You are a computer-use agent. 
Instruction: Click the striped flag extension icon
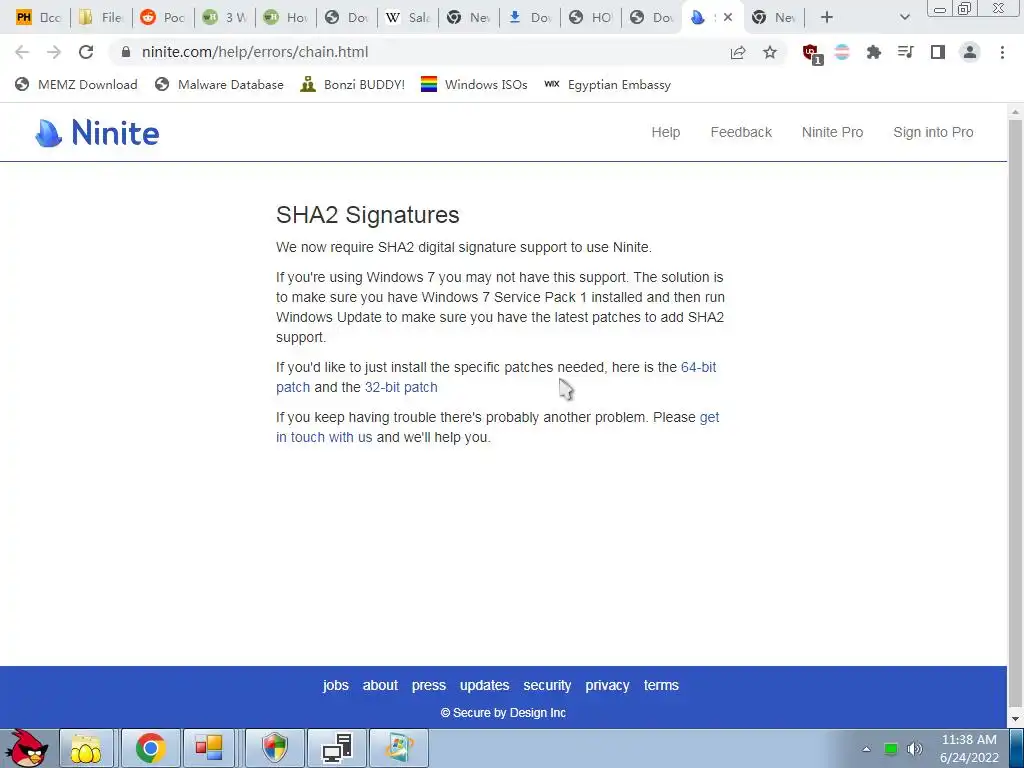point(842,52)
